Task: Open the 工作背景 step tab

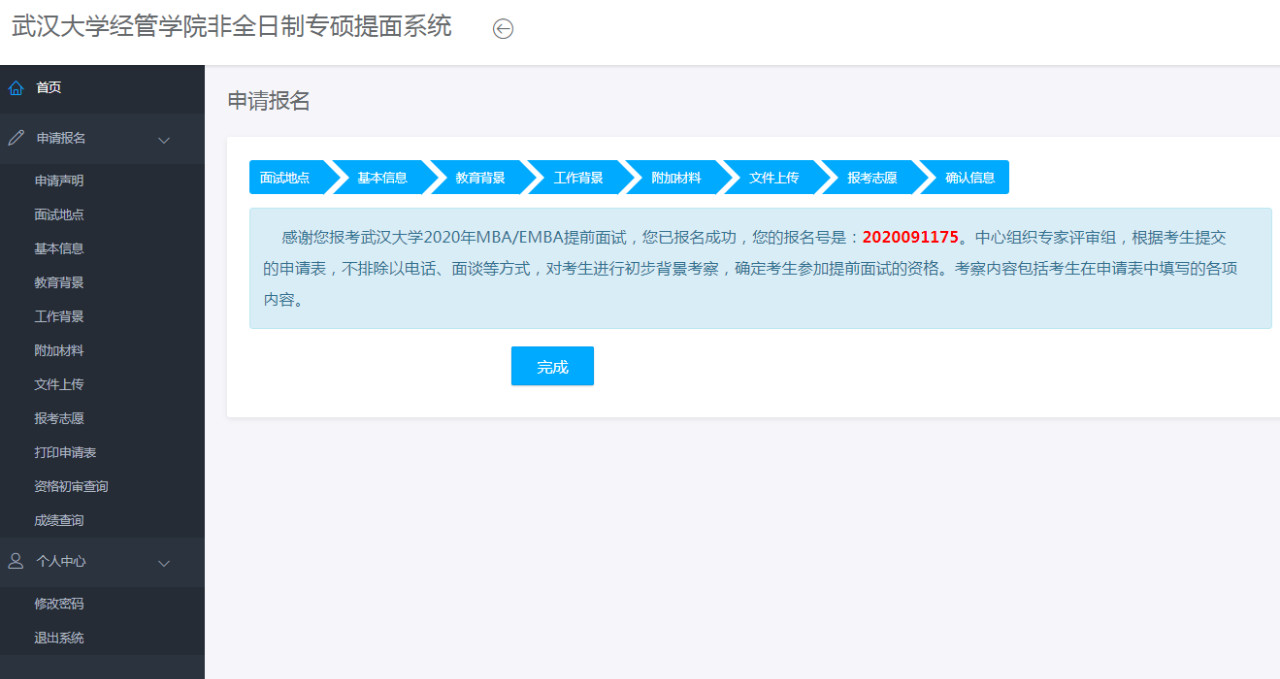Action: (x=578, y=178)
